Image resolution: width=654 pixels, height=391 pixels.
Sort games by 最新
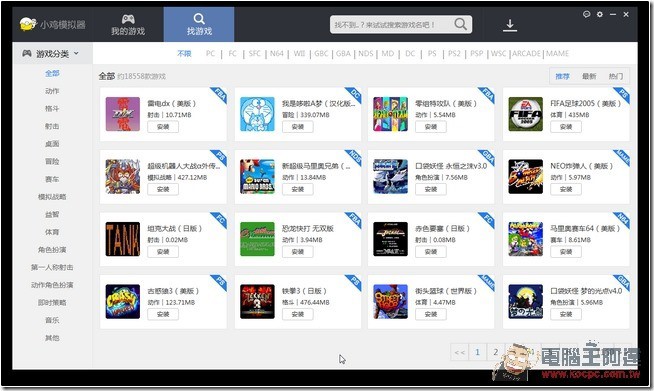pos(589,76)
